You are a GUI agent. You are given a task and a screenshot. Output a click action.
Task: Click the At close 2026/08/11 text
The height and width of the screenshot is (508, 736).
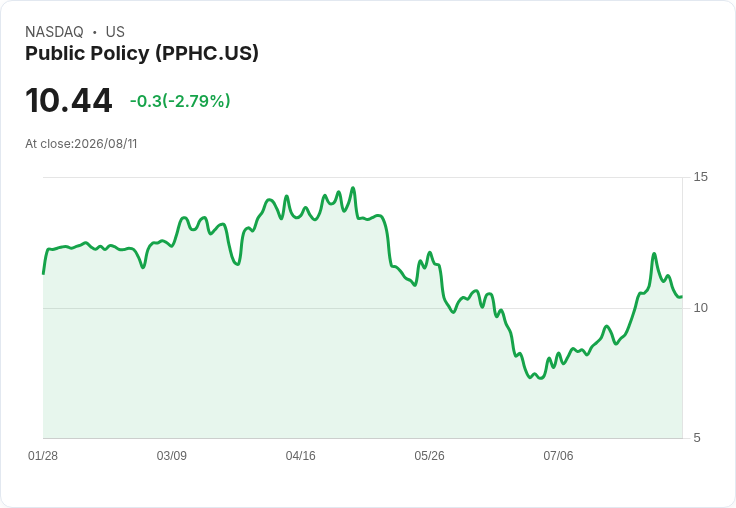pos(81,144)
